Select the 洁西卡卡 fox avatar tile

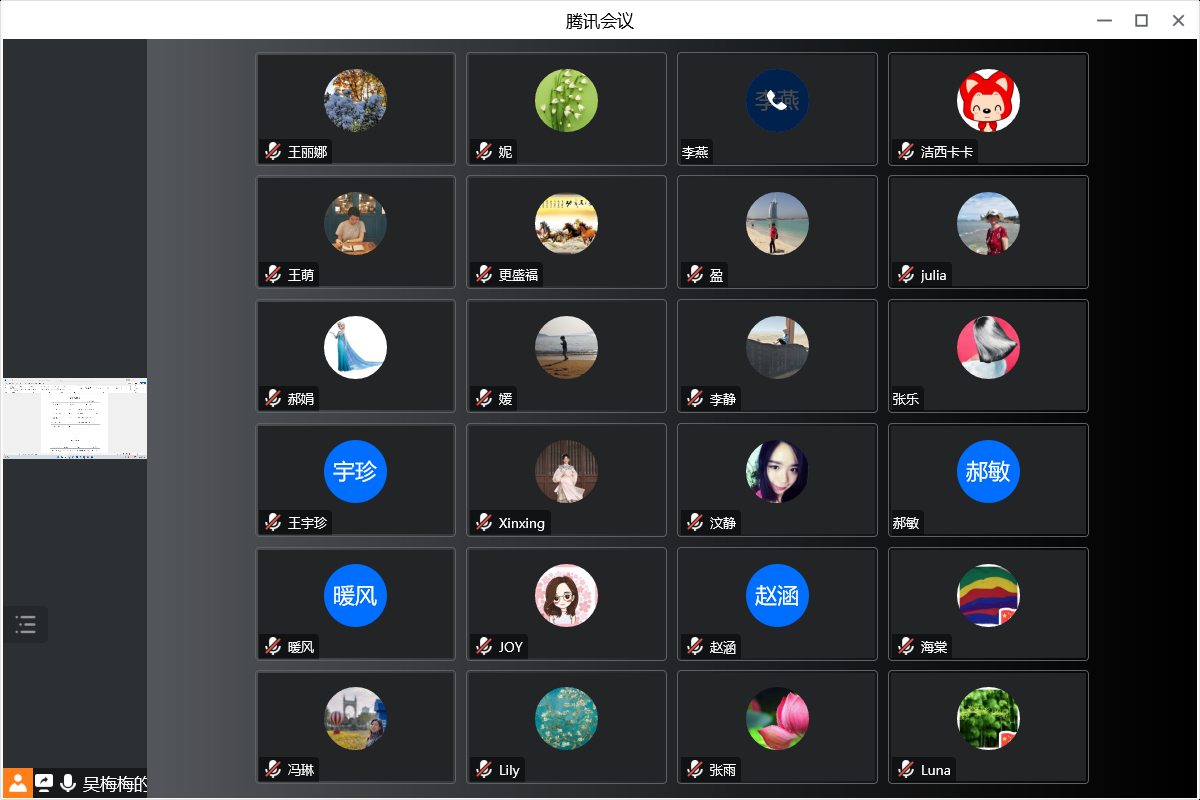pyautogui.click(x=988, y=109)
